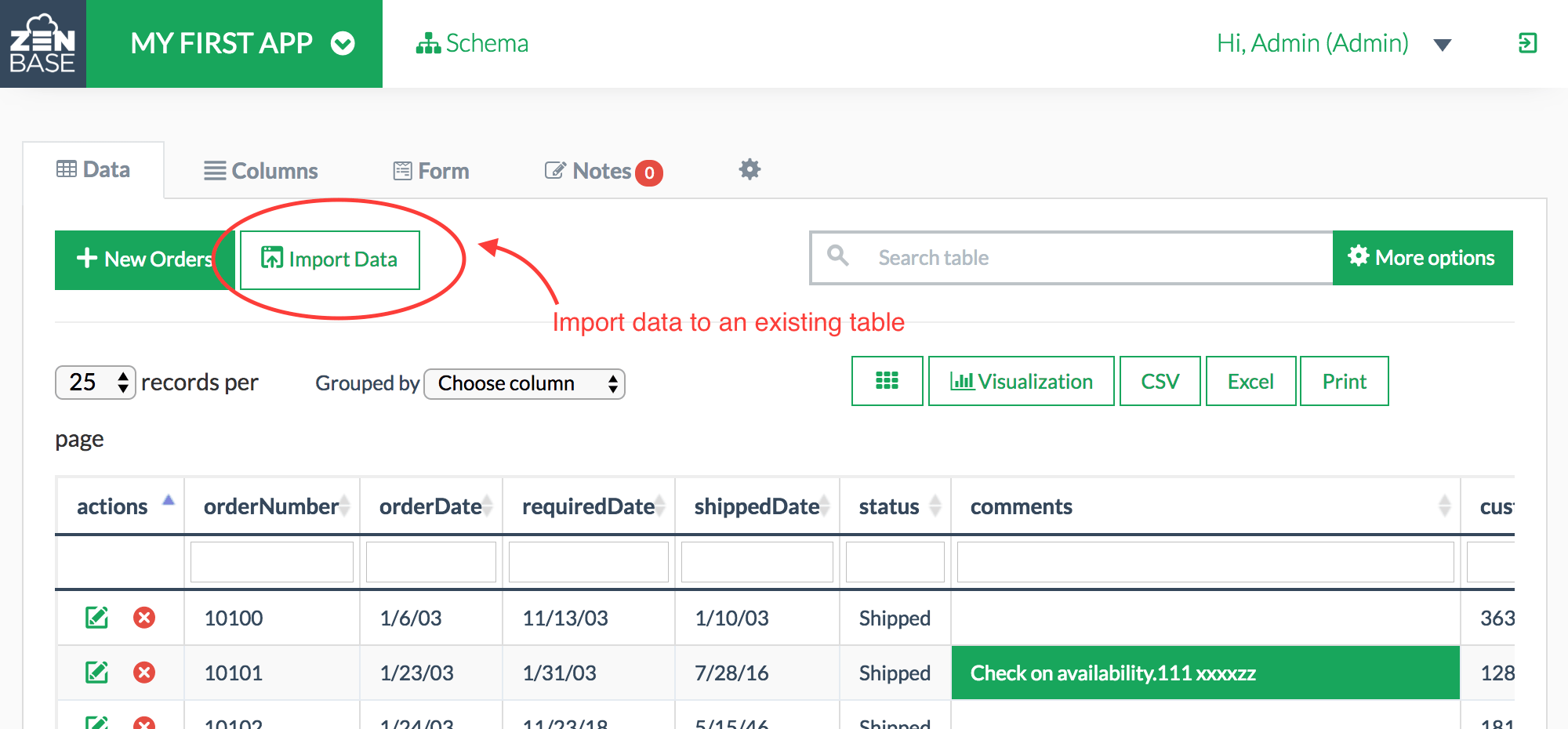Click the Shipped status of order 10100
The width and height of the screenshot is (1568, 729).
point(895,618)
